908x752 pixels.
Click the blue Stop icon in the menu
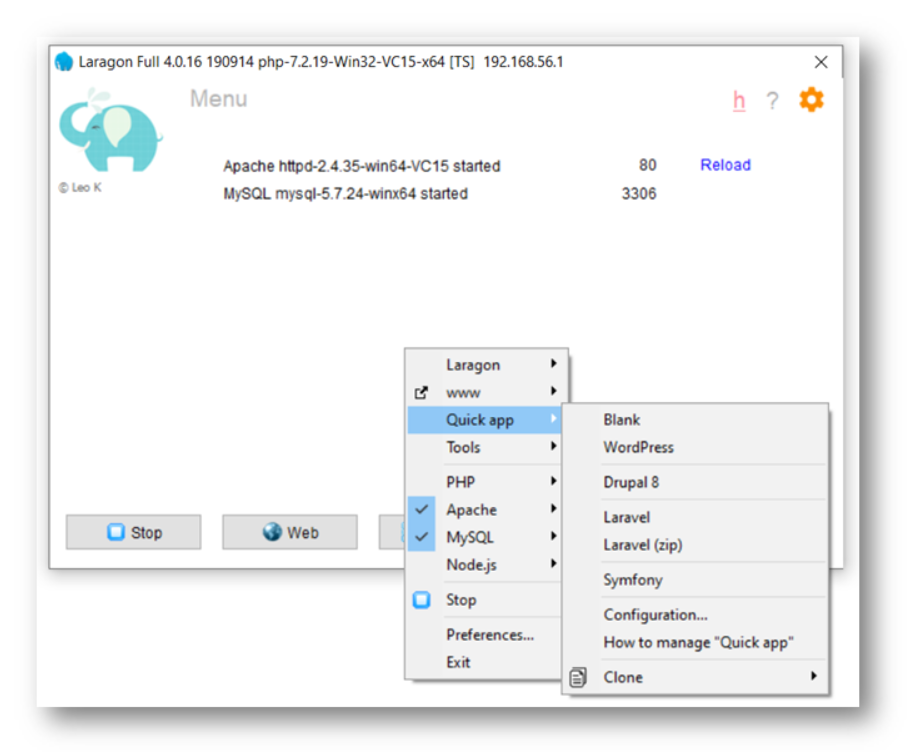pyautogui.click(x=422, y=600)
